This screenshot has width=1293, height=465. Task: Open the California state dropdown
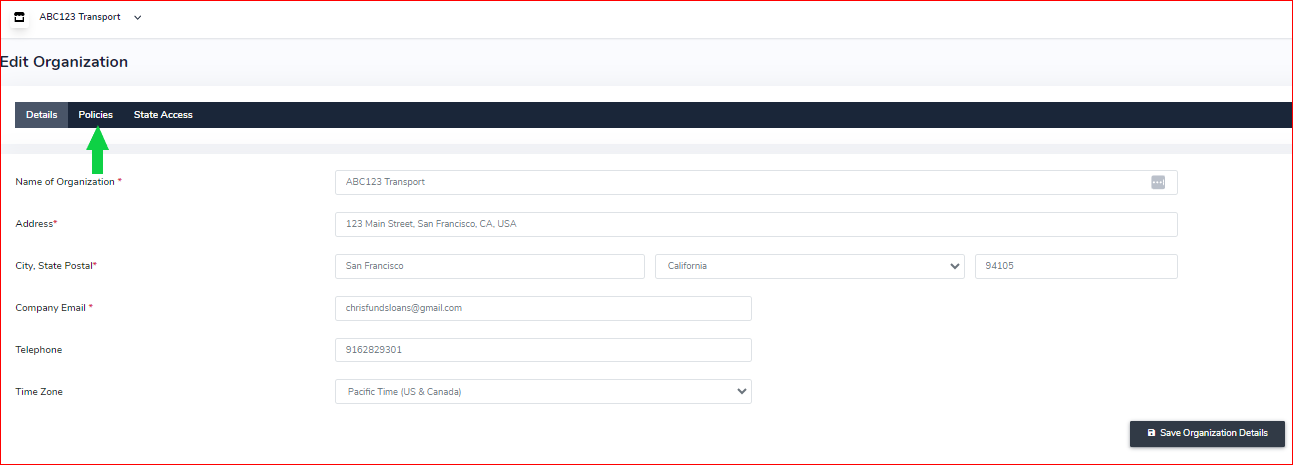[810, 266]
